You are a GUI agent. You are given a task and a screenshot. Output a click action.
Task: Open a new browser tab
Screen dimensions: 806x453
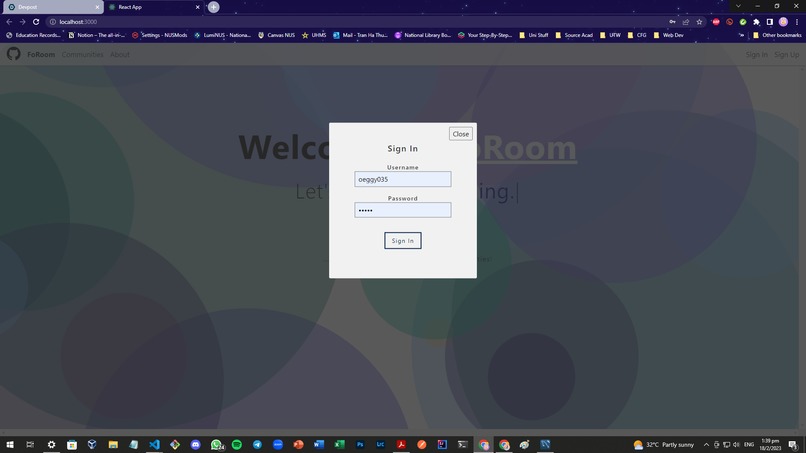213,7
